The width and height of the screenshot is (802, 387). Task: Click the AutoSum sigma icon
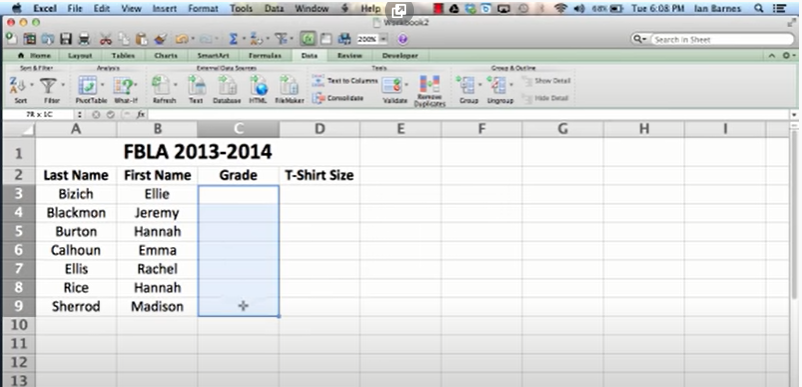(233, 39)
